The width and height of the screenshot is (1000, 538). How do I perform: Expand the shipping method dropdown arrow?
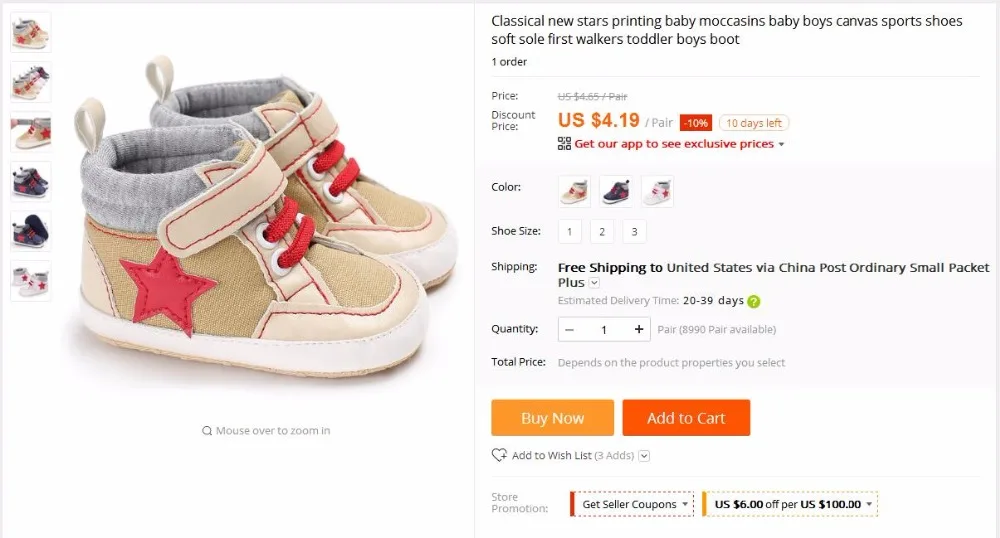[x=594, y=282]
